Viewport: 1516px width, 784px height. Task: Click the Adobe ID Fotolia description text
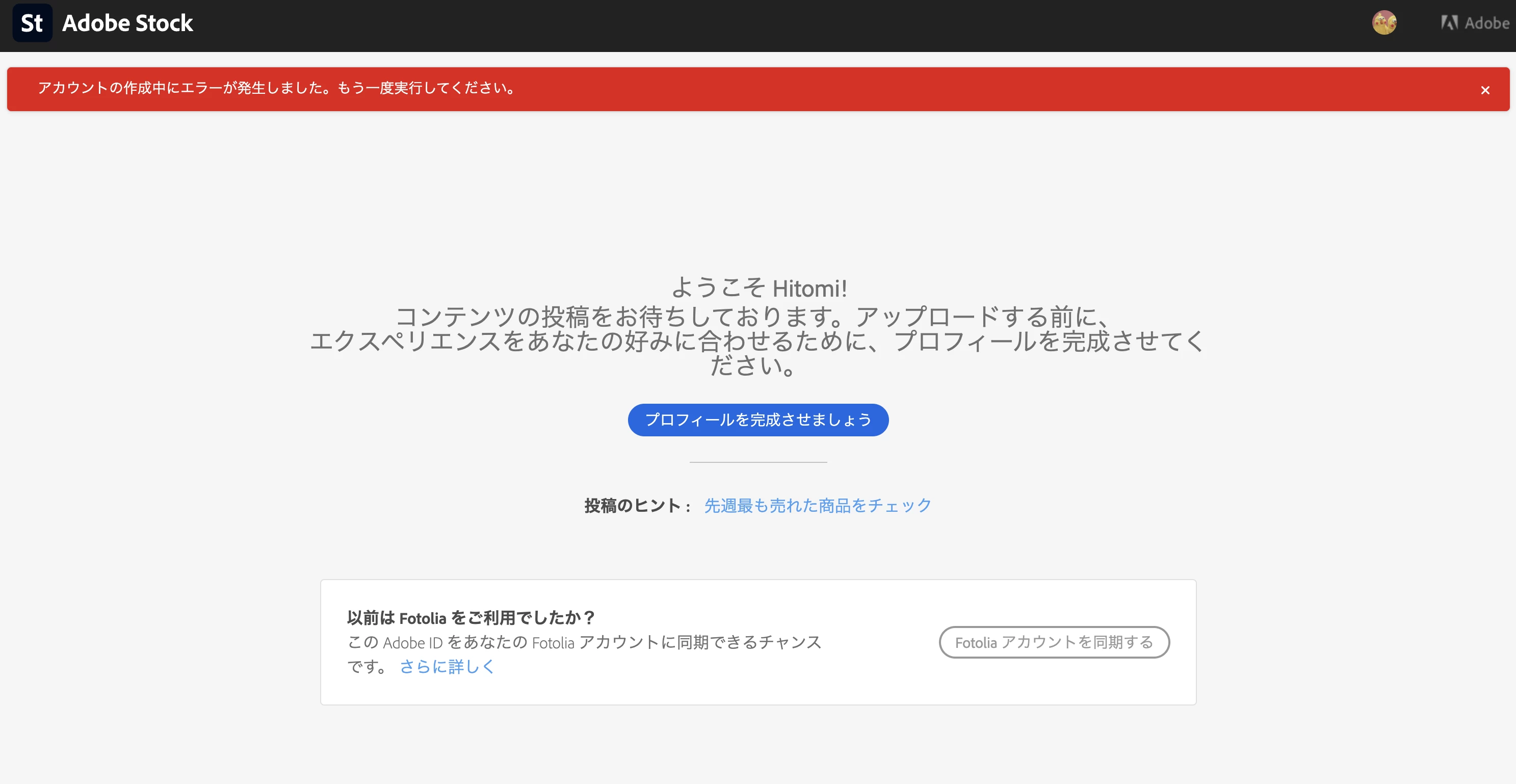click(x=584, y=642)
